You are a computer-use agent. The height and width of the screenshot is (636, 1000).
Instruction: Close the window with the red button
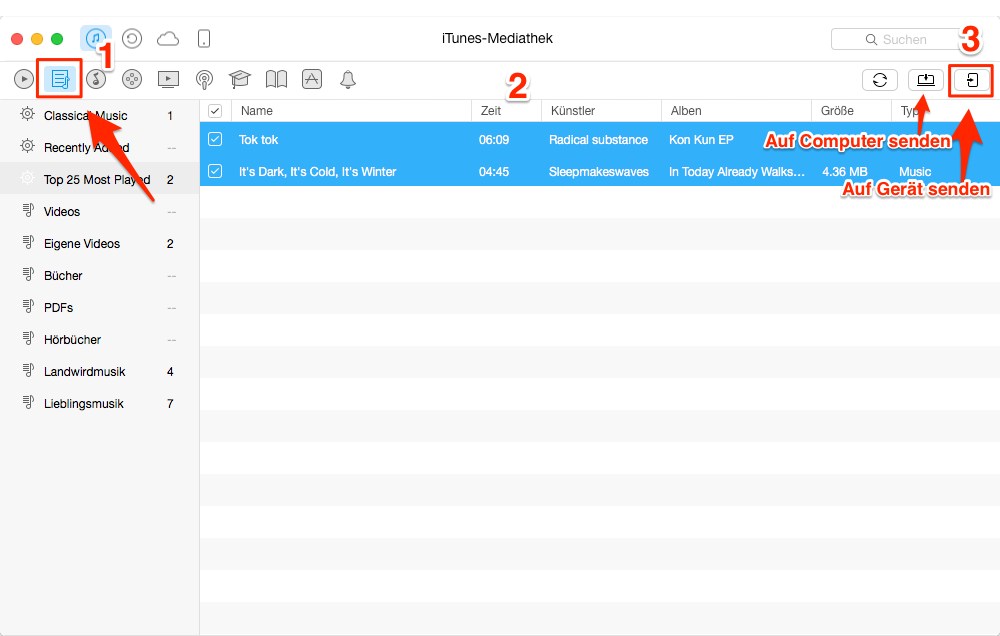(x=17, y=39)
